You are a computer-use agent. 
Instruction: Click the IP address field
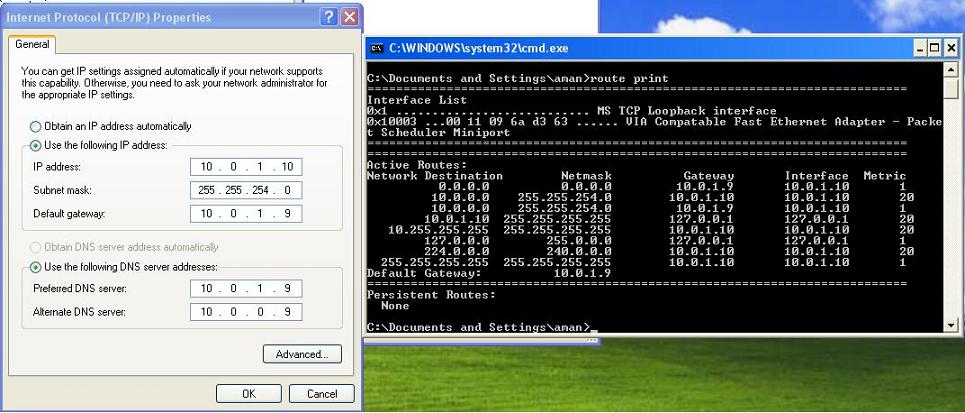pyautogui.click(x=246, y=167)
